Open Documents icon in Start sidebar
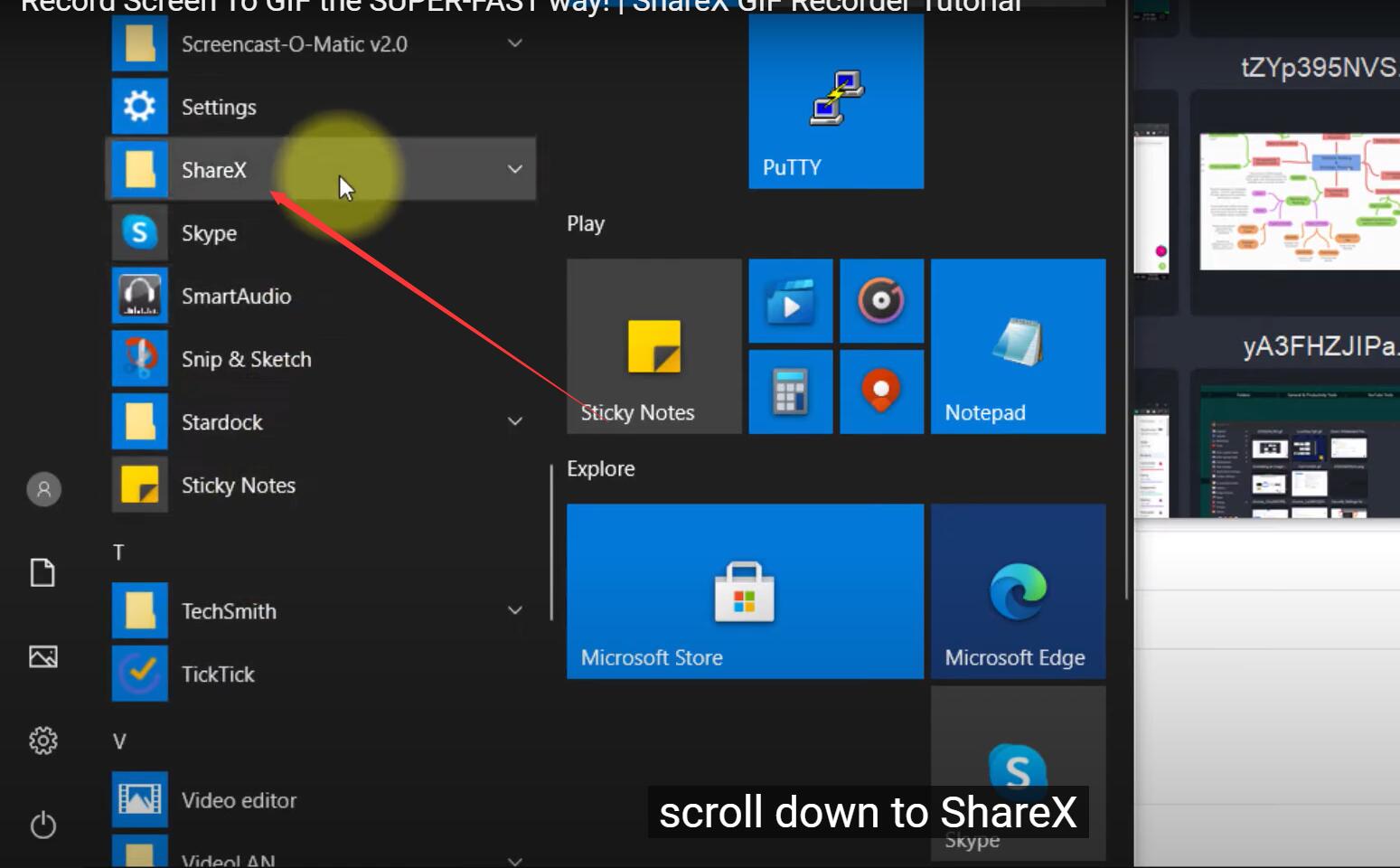Image resolution: width=1400 pixels, height=868 pixels. [43, 572]
